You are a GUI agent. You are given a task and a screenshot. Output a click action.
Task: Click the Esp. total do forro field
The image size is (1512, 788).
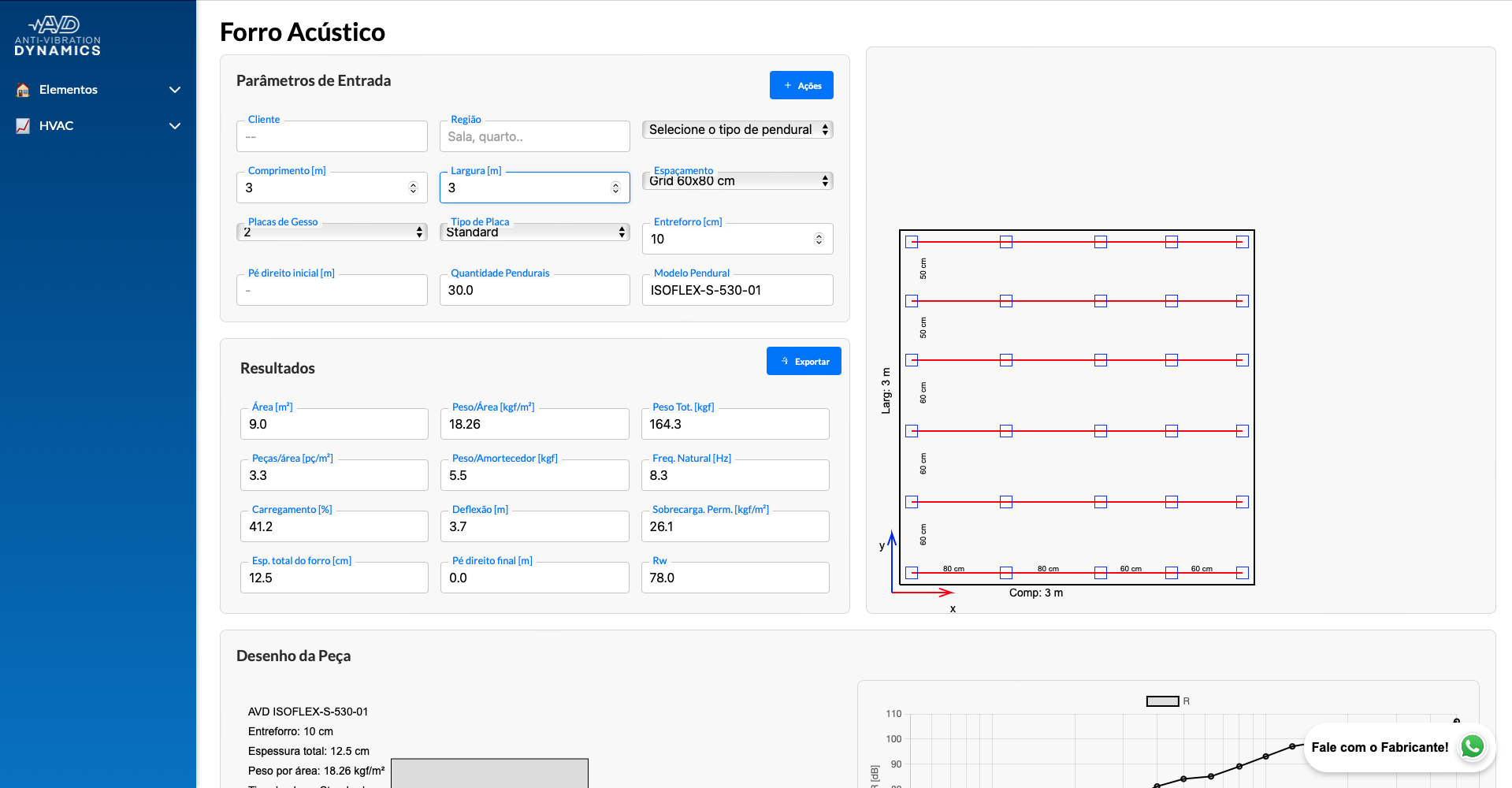(x=334, y=578)
